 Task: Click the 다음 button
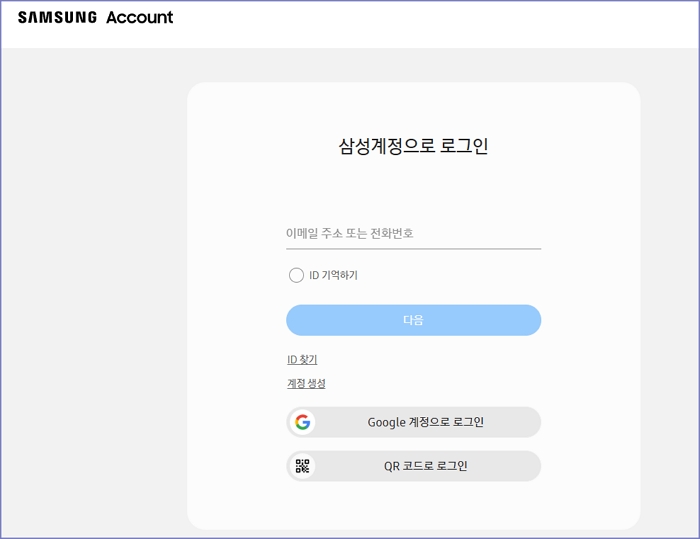(413, 320)
